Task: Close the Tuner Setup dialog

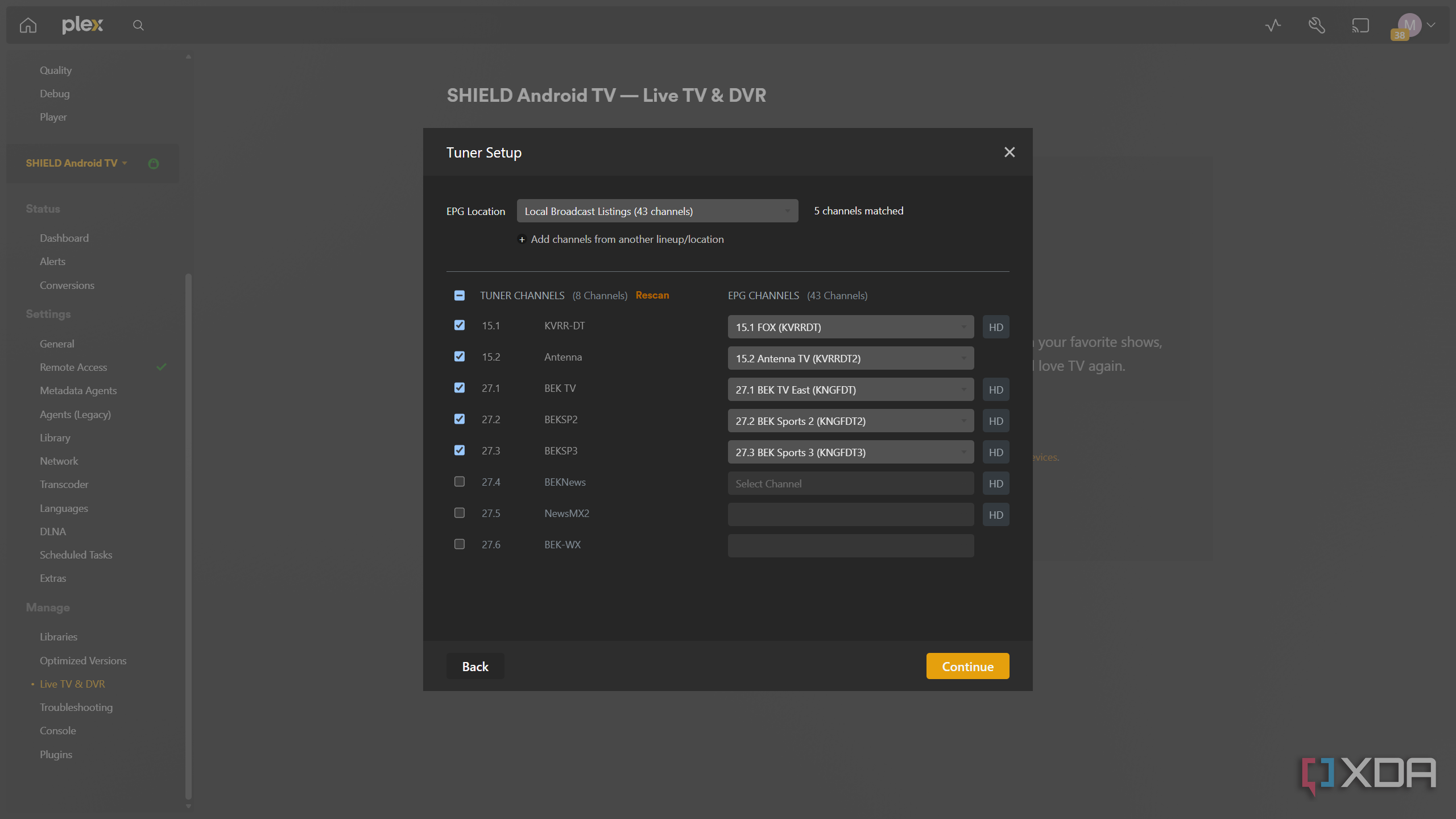Action: [1010, 152]
